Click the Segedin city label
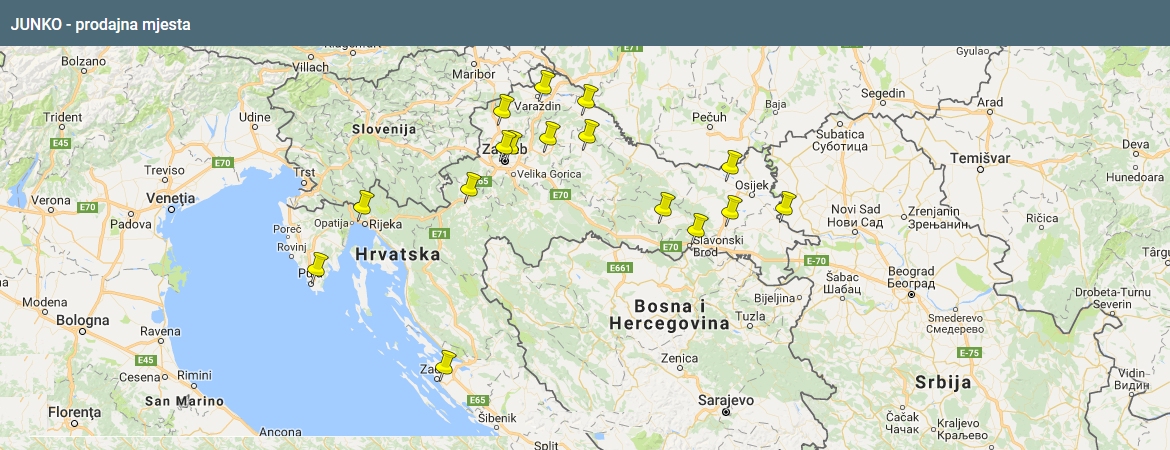The image size is (1170, 450). click(x=883, y=93)
